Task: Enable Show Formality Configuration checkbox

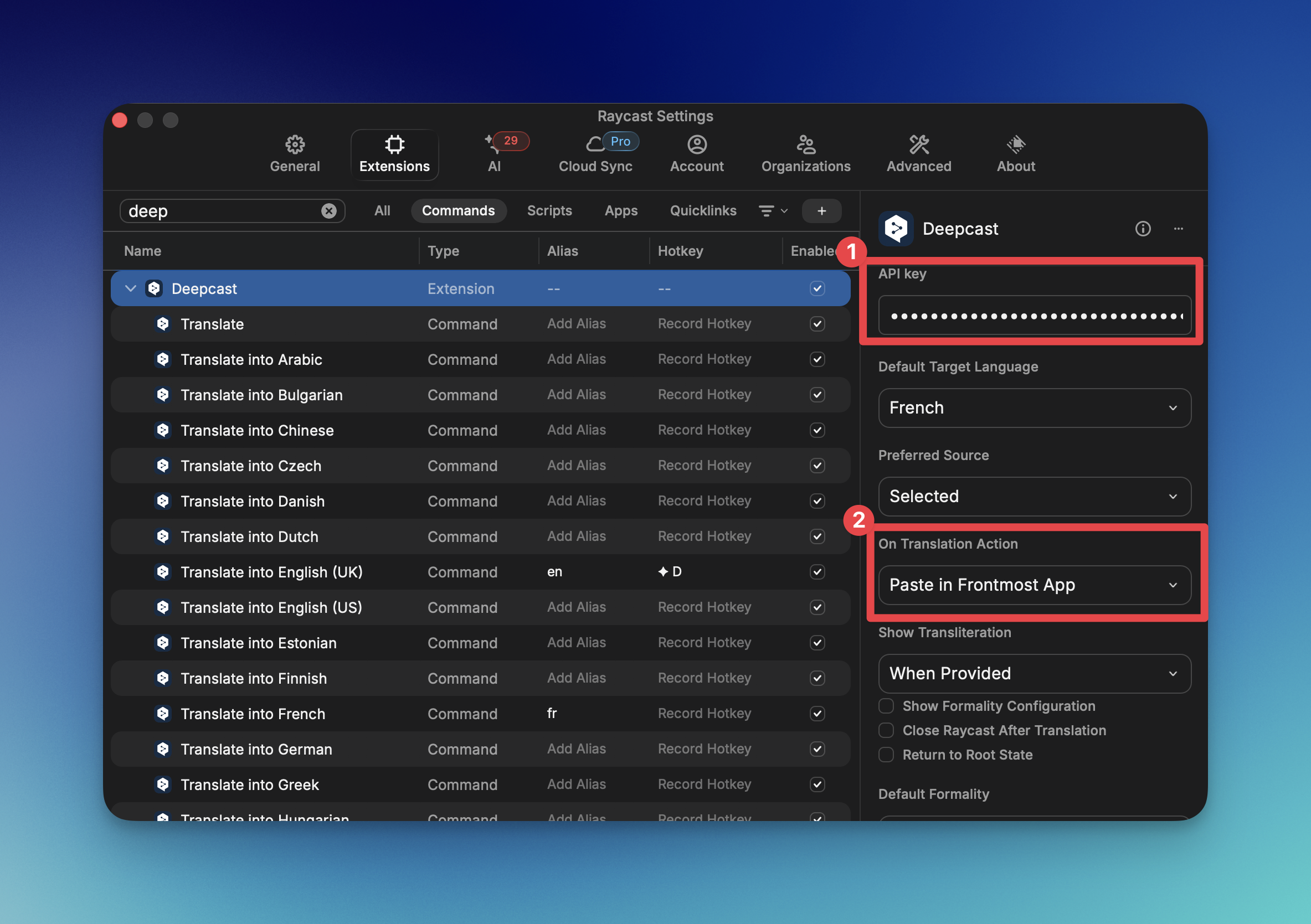Action: 886,706
